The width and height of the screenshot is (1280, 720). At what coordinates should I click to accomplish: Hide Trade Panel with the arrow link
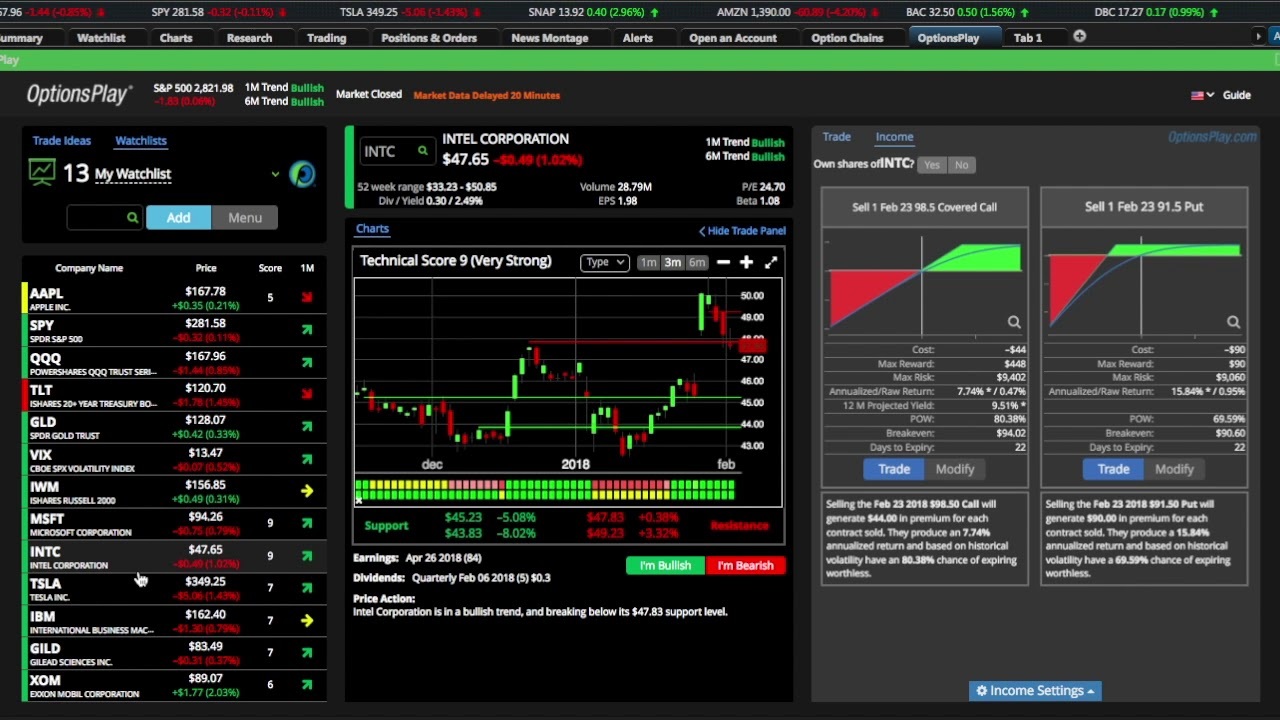[742, 231]
